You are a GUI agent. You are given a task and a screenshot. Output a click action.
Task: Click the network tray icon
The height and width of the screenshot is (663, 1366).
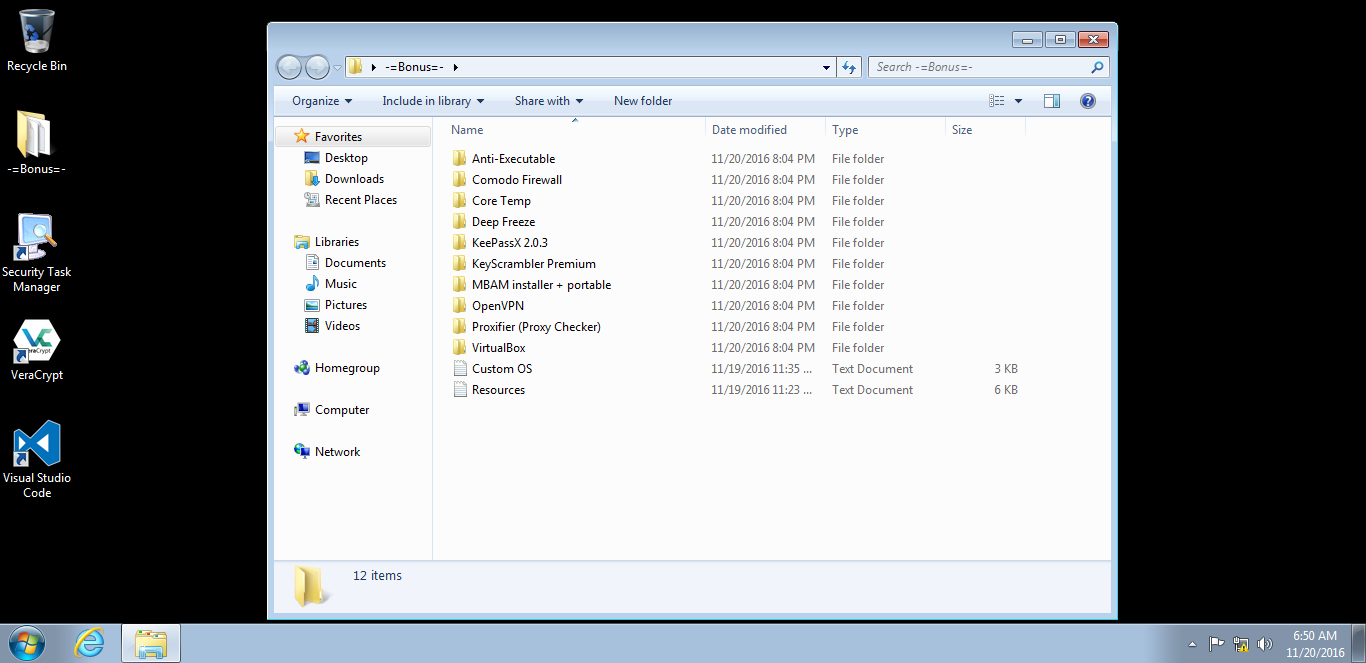1241,644
